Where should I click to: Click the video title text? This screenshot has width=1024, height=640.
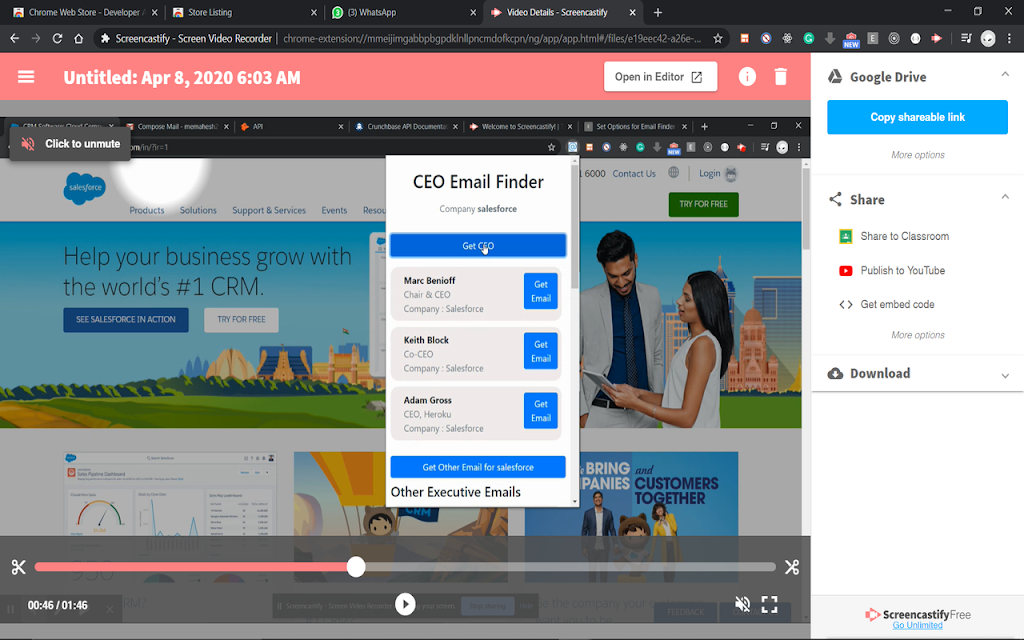click(182, 78)
